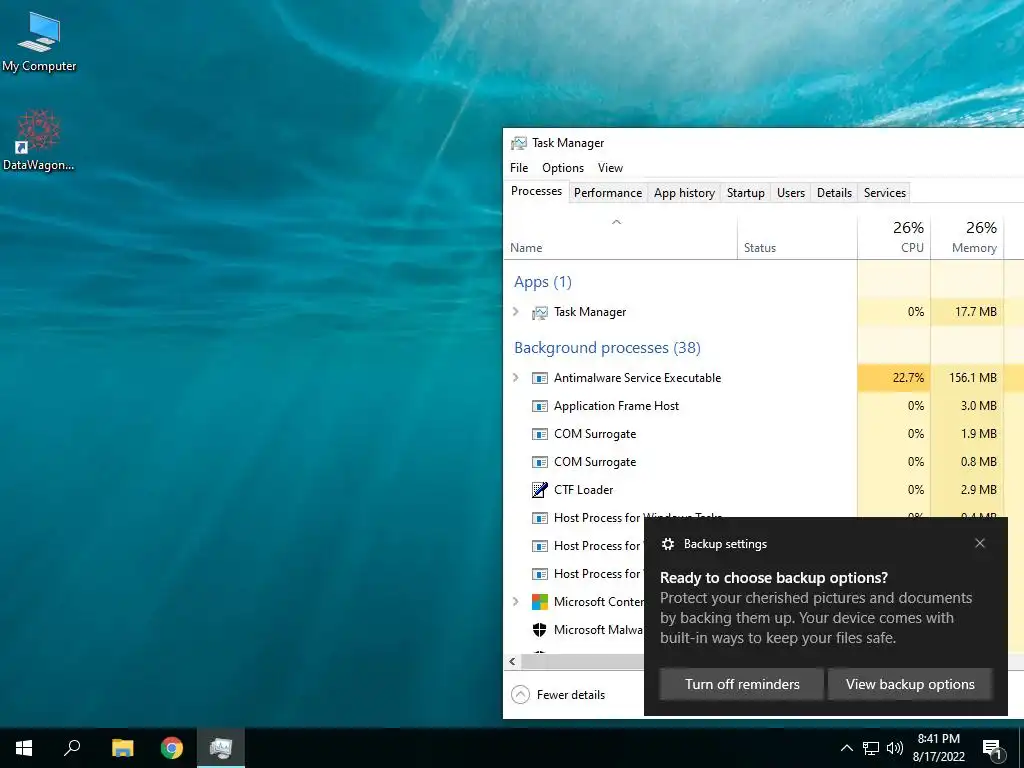Image resolution: width=1024 pixels, height=768 pixels.
Task: Switch to the App history tab
Action: coord(684,193)
